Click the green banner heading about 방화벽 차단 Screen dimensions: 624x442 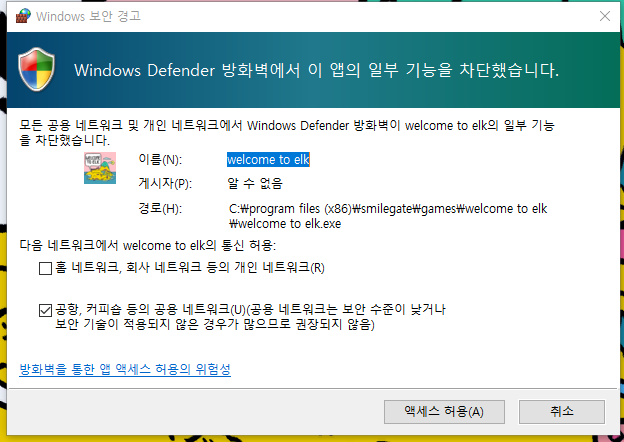316,71
